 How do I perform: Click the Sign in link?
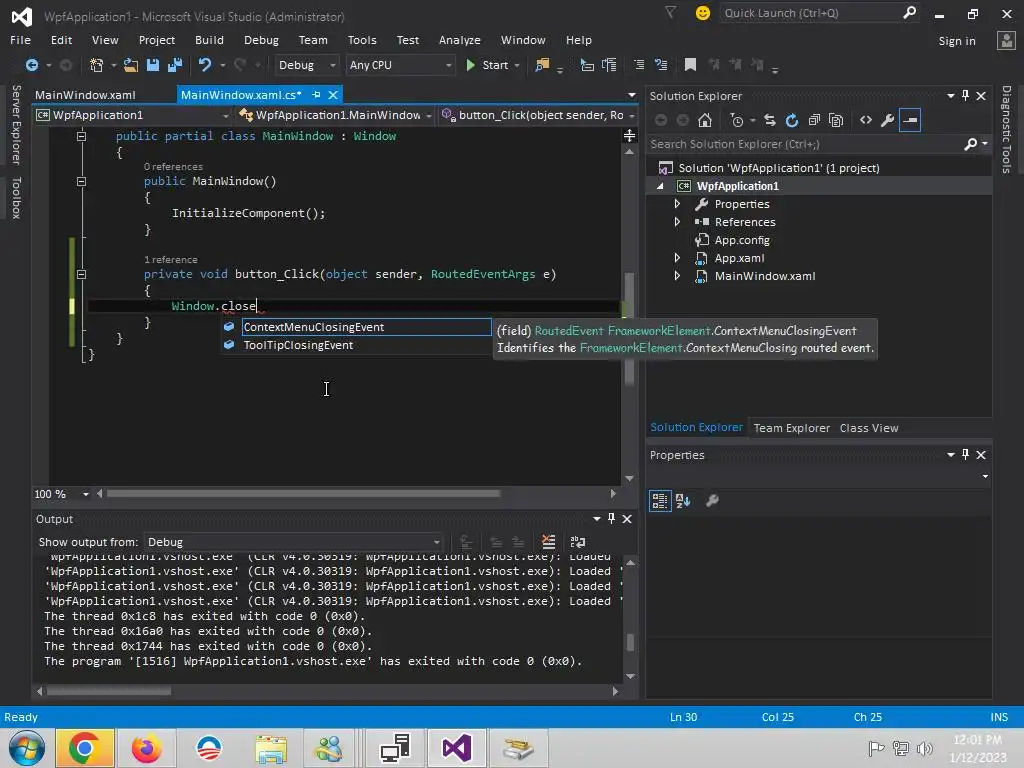click(957, 40)
